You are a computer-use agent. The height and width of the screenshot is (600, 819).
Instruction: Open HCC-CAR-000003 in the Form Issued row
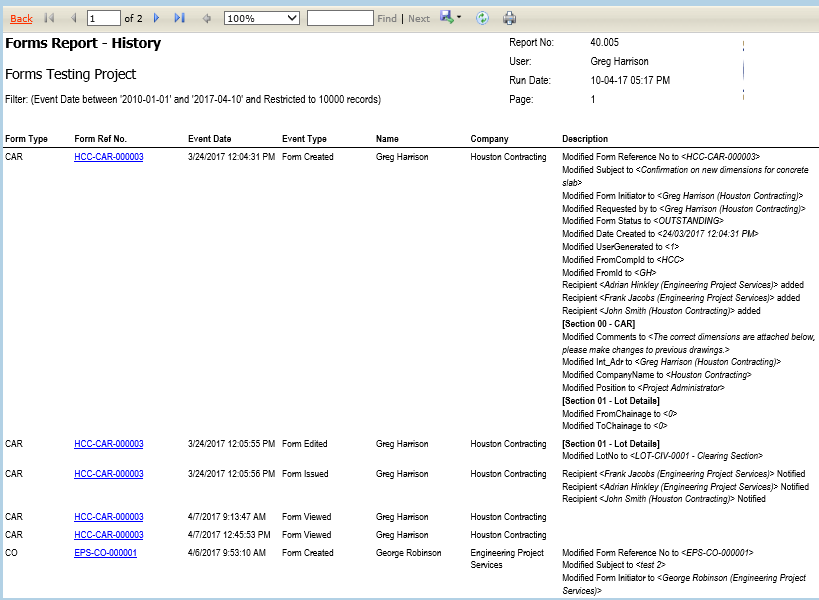(108, 474)
